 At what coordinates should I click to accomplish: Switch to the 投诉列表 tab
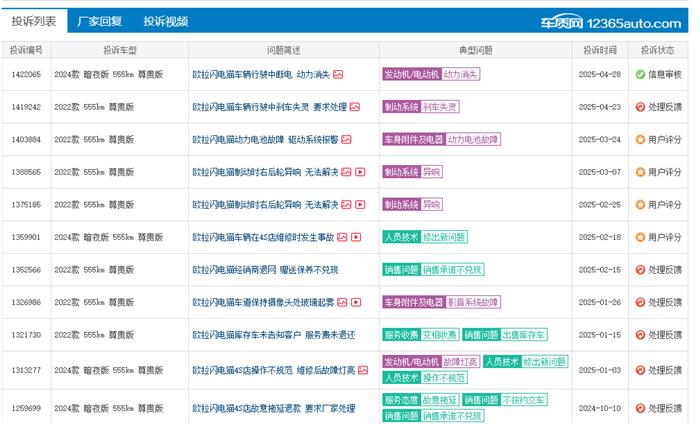point(34,21)
